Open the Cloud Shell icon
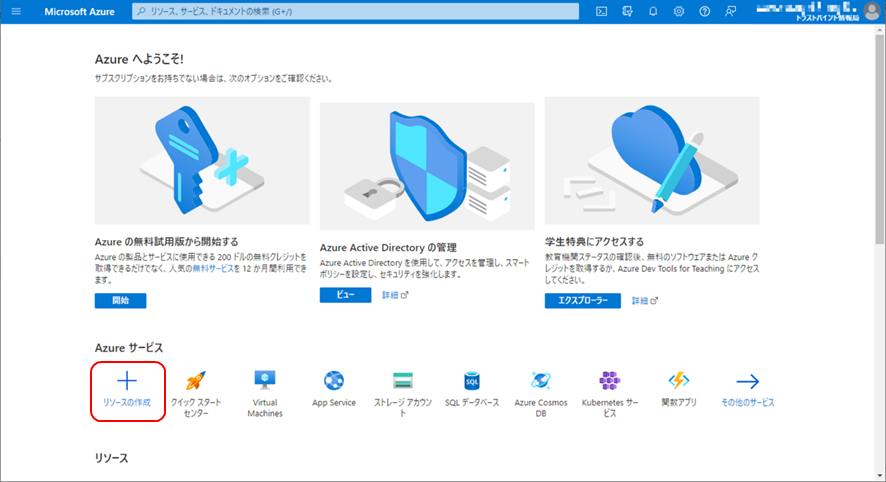This screenshot has height=482, width=886. [601, 11]
